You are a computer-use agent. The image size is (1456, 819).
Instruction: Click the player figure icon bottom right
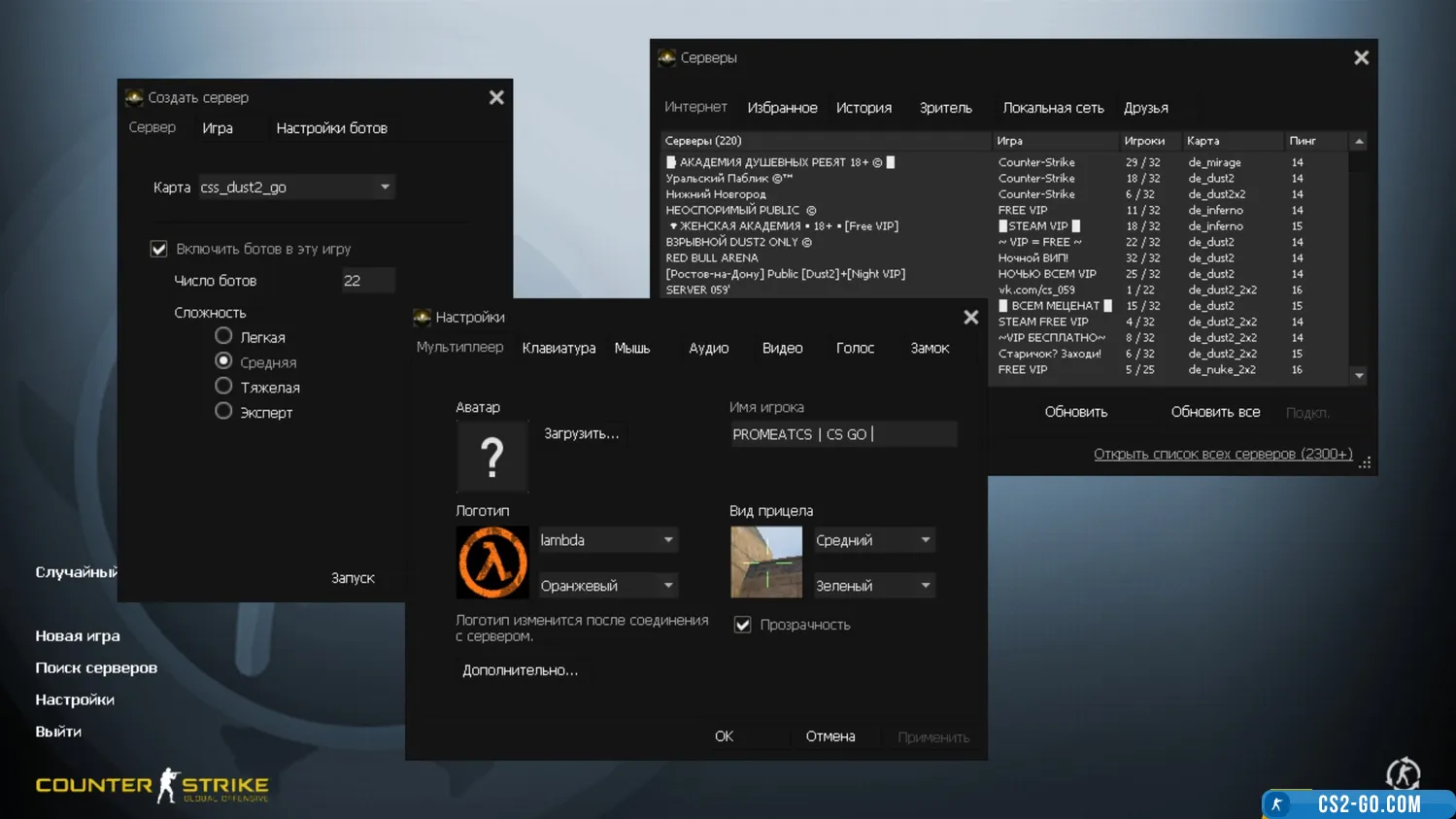pyautogui.click(x=1403, y=774)
